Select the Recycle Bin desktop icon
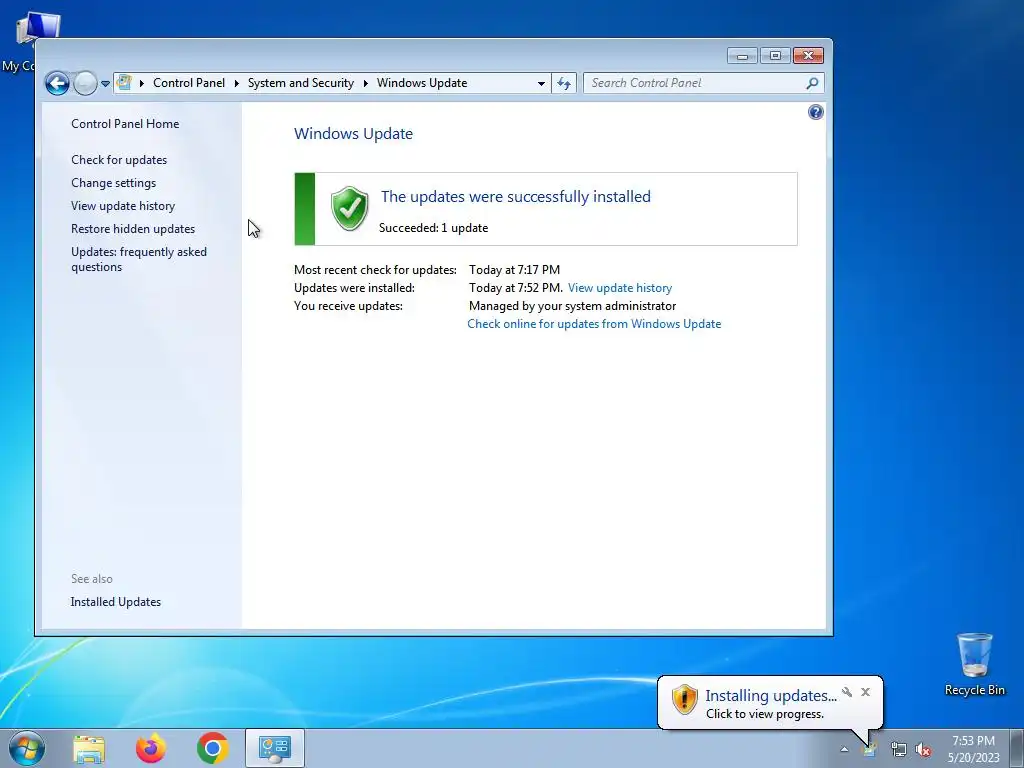This screenshot has height=768, width=1024. click(x=974, y=664)
